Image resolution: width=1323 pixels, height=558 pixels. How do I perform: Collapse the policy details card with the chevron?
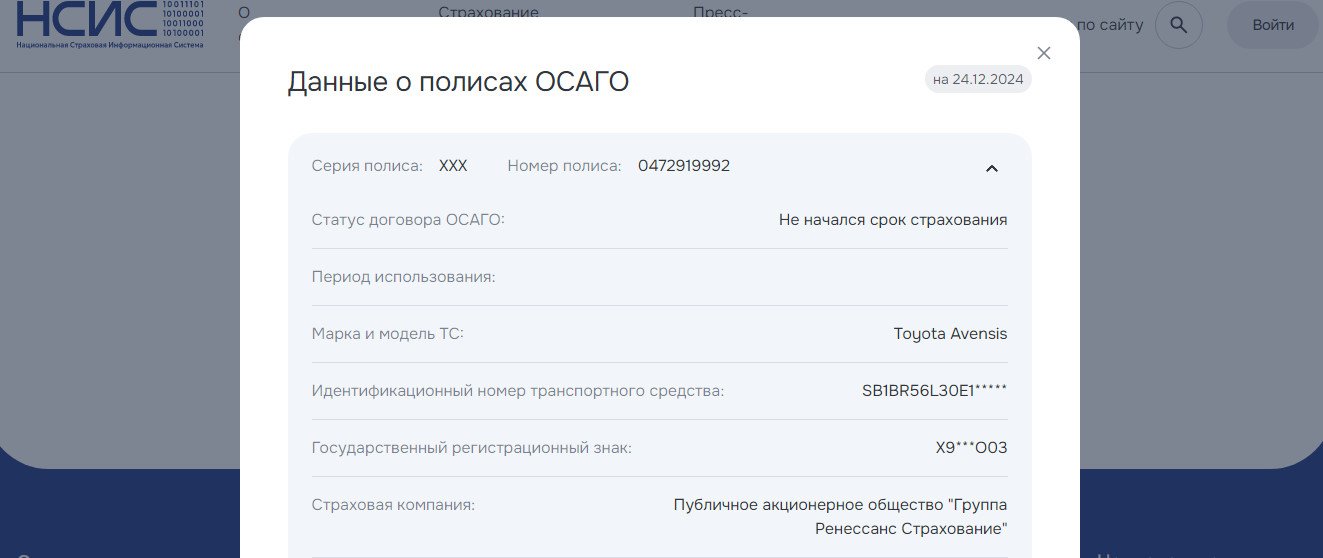coord(991,168)
